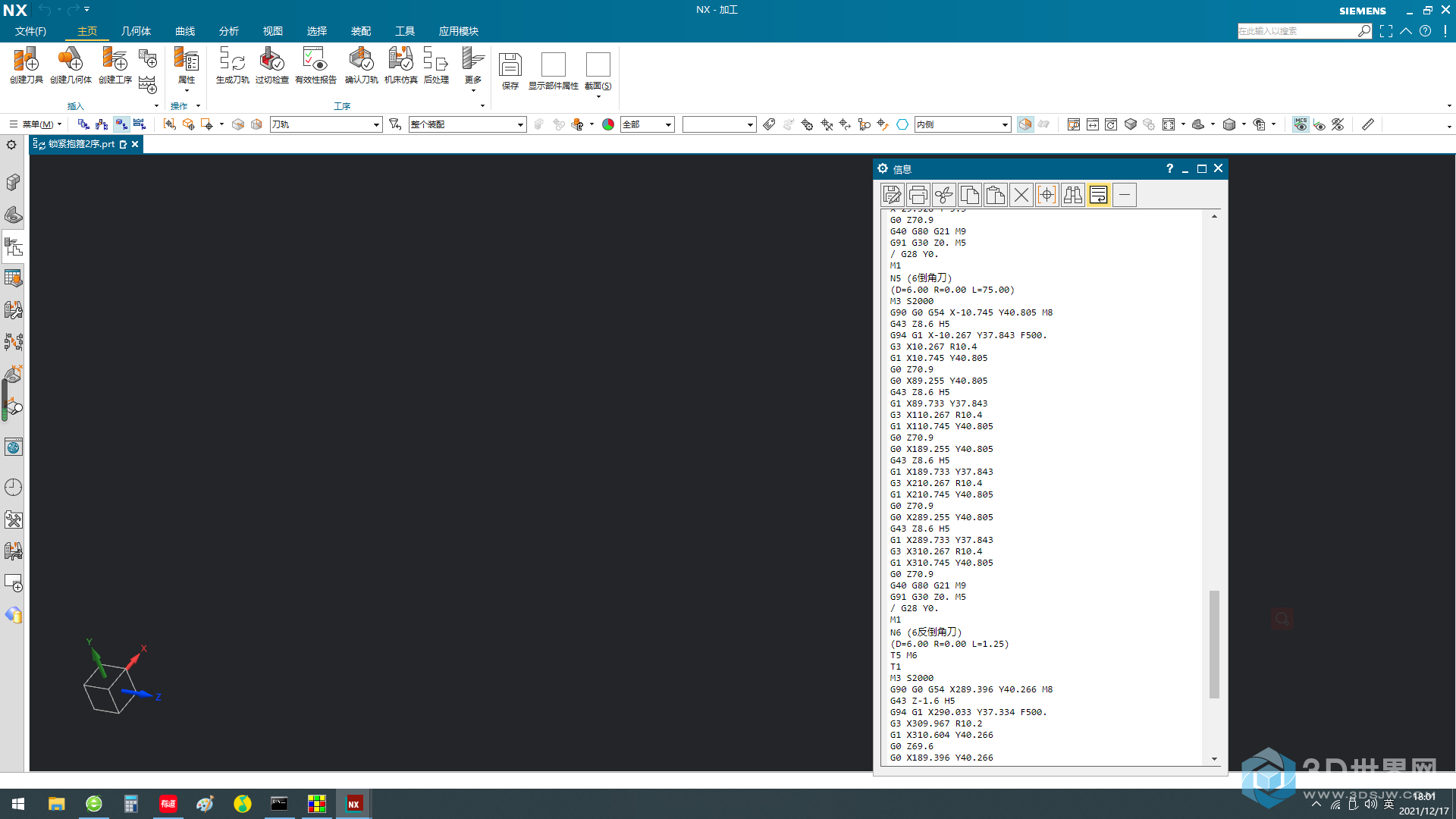The image size is (1456, 819).
Task: Run 过切检查 (Gouge Check)
Action: pyautogui.click(x=271, y=65)
